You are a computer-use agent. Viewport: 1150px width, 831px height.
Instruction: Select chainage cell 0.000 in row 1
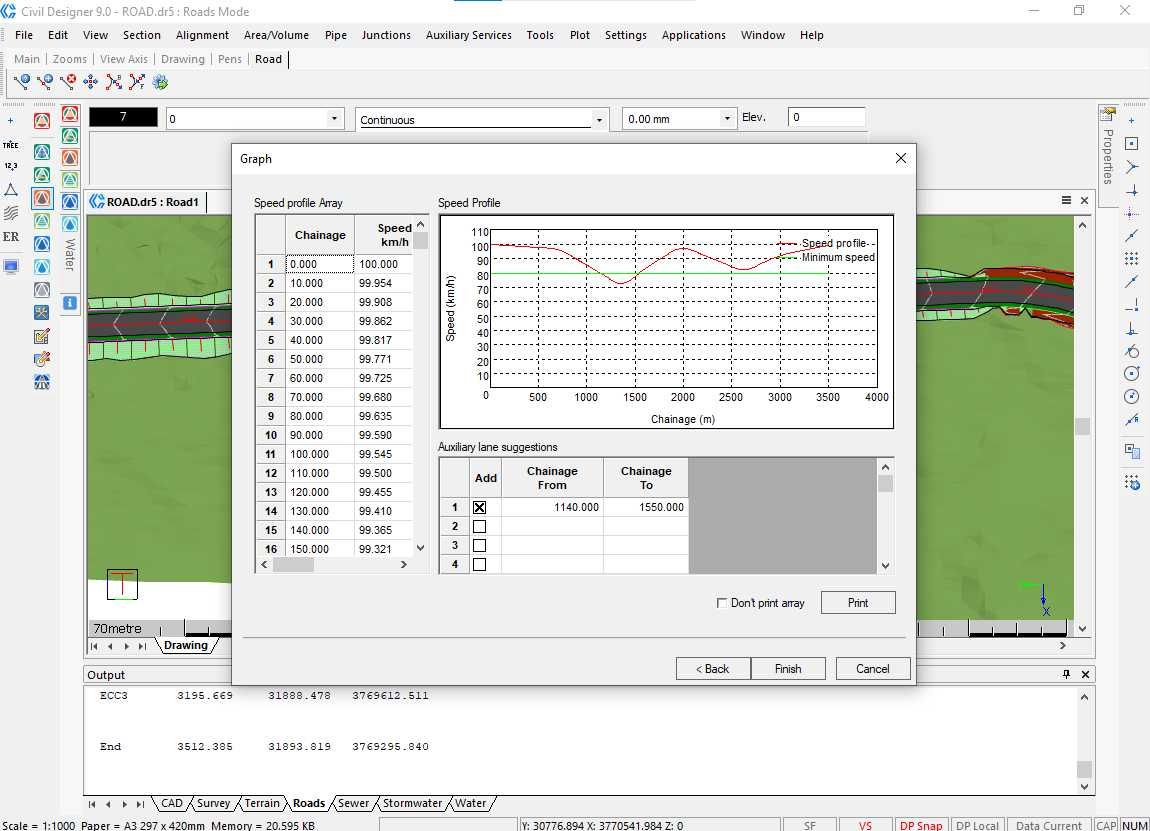(320, 264)
